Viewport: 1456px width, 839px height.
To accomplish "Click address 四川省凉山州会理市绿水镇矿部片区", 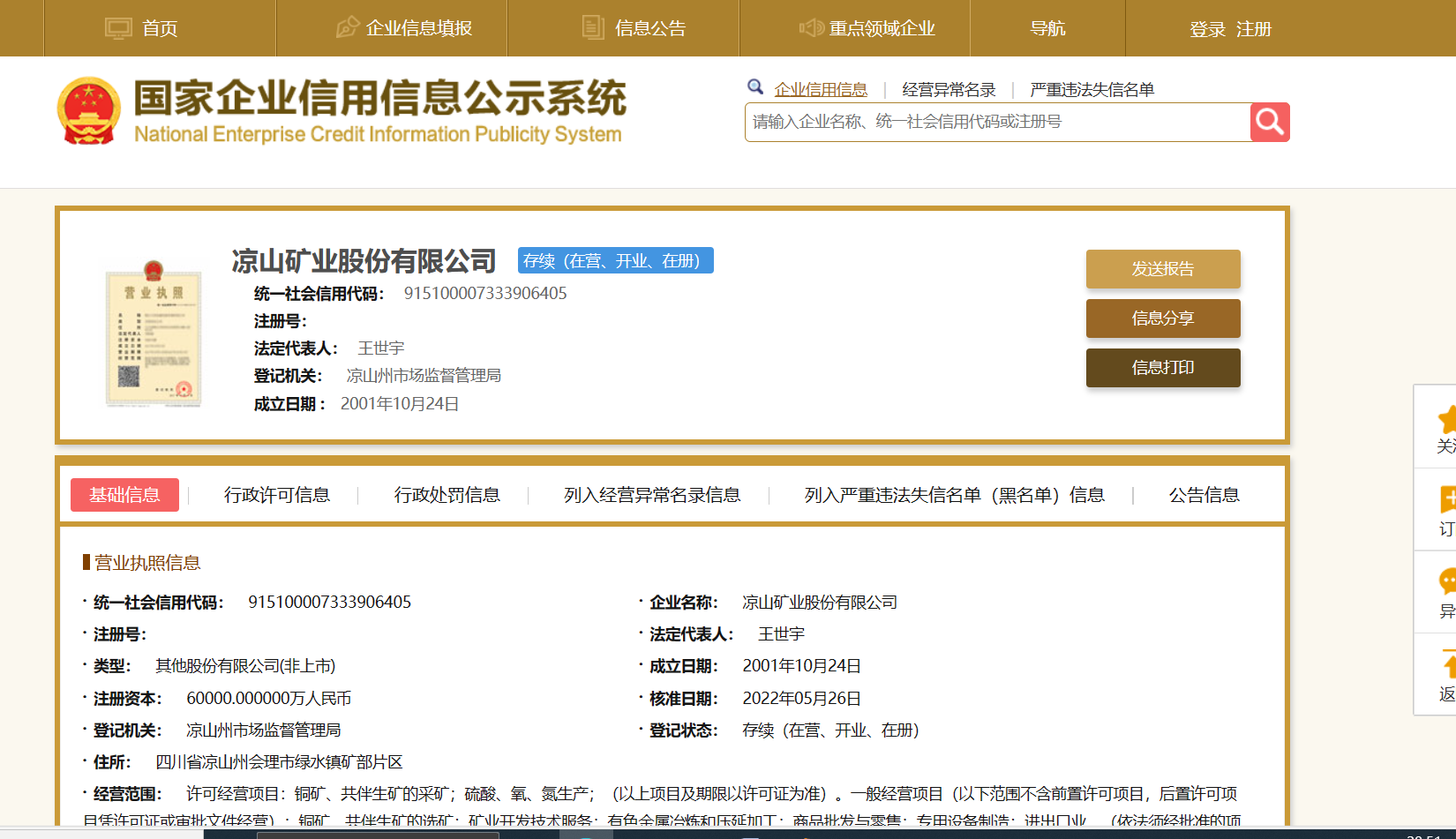I will coord(279,761).
